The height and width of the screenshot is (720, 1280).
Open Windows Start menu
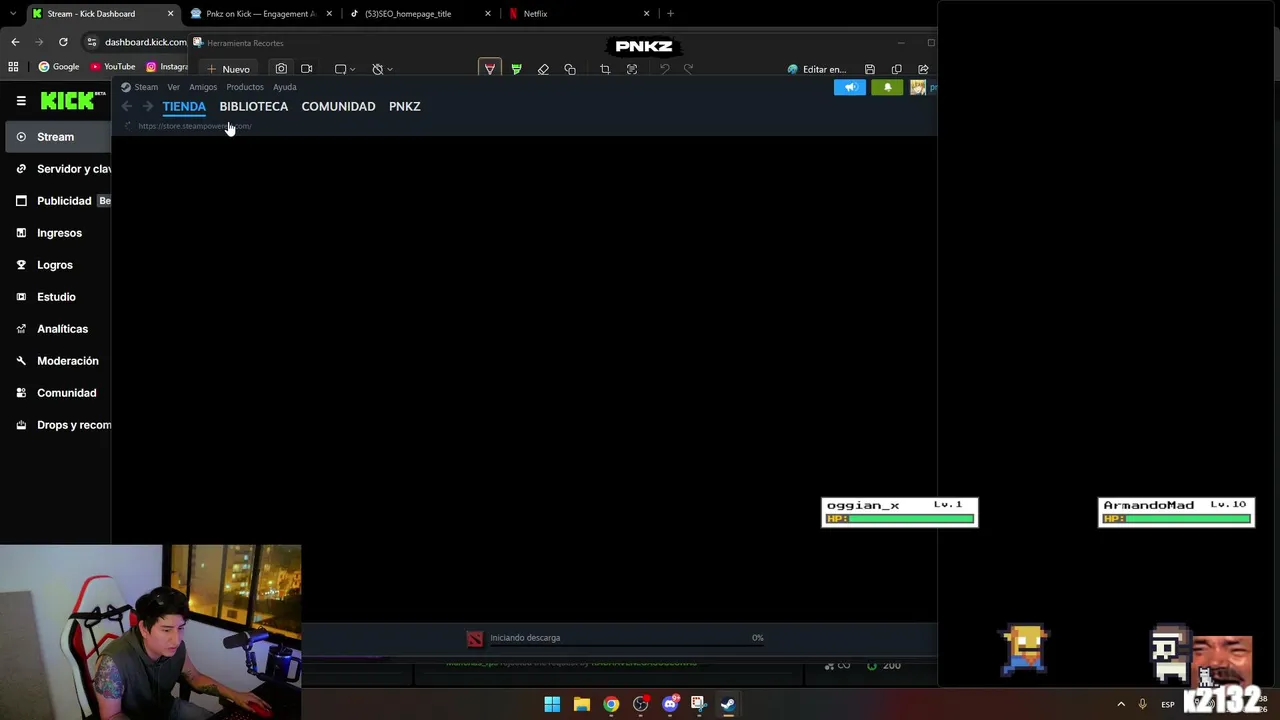point(552,704)
